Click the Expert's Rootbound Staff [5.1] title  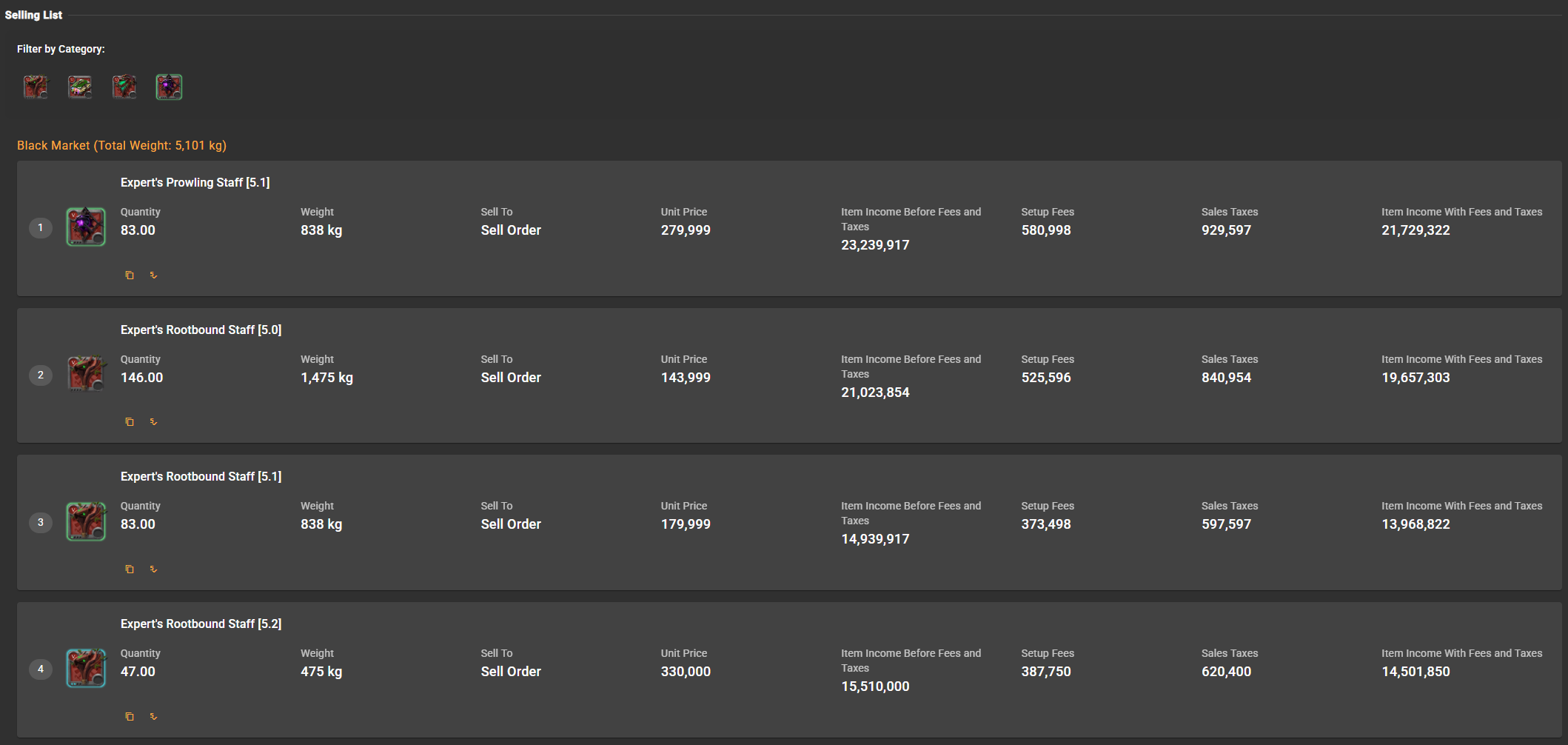click(201, 477)
